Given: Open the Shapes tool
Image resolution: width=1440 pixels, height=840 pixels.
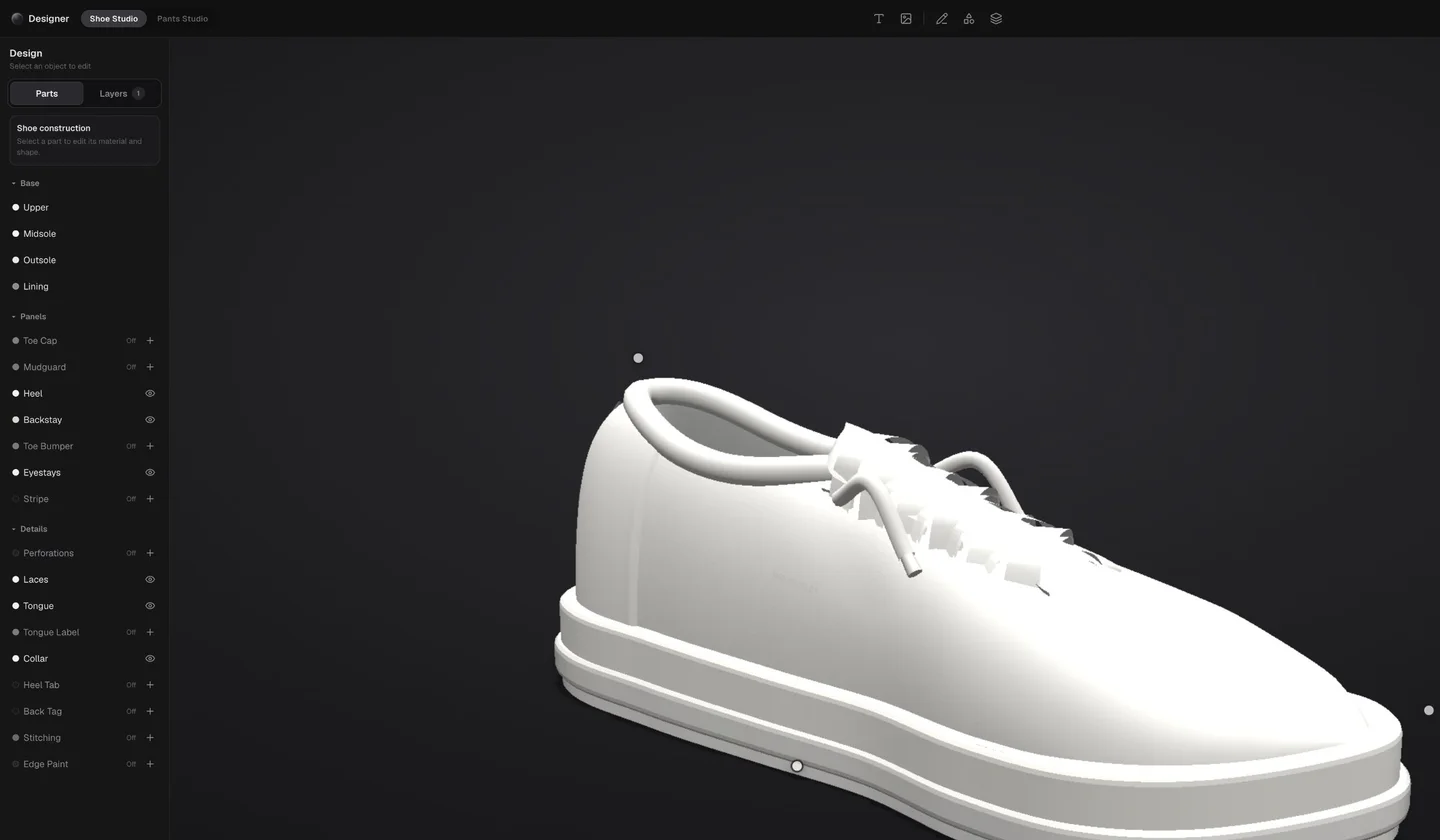Looking at the screenshot, I should point(969,19).
